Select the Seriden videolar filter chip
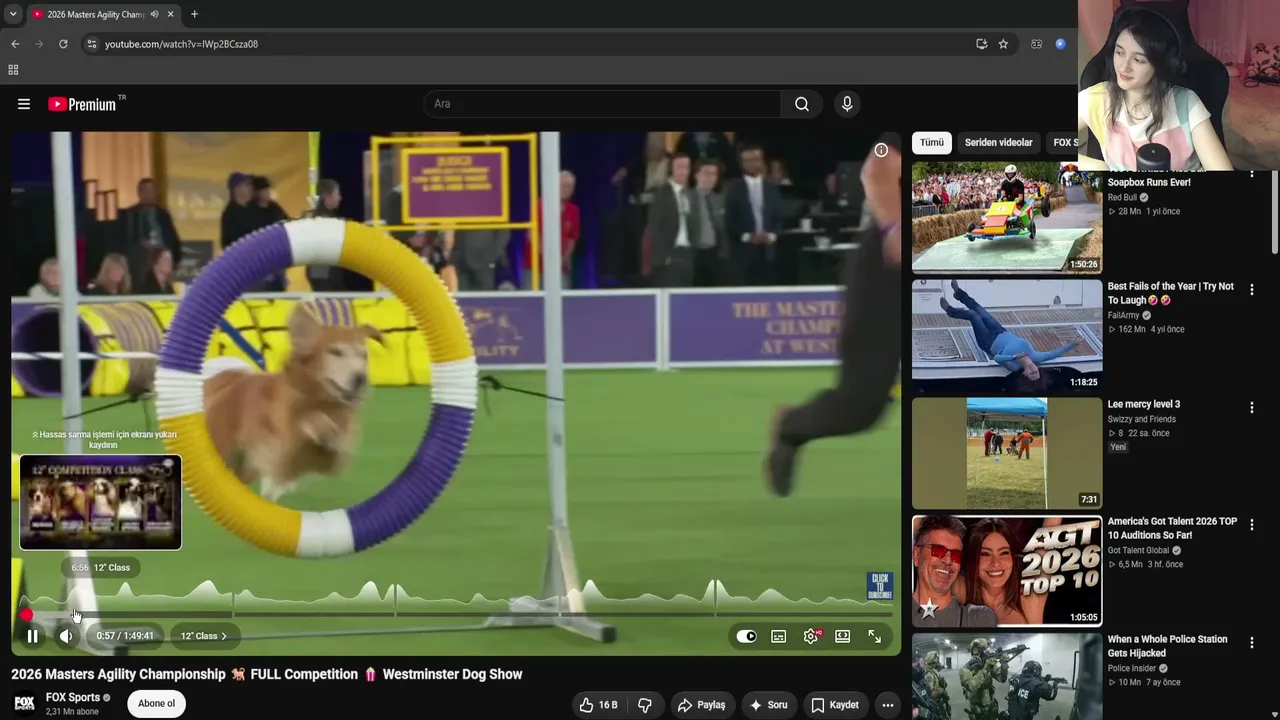The width and height of the screenshot is (1280, 720). pyautogui.click(x=998, y=143)
